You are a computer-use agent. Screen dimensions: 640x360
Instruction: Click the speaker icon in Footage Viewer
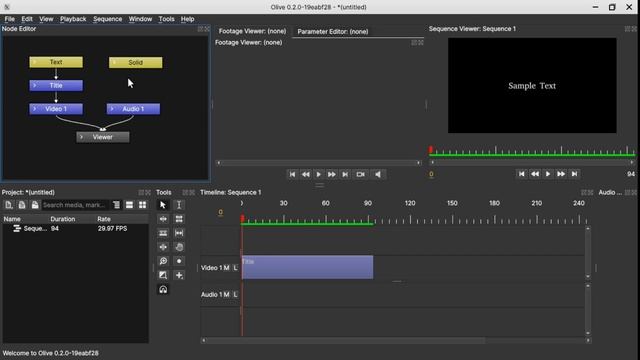378,174
